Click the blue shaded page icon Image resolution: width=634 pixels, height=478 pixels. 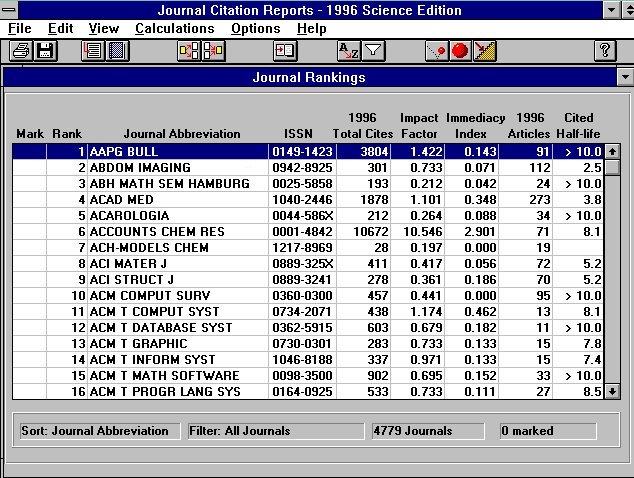pos(117,51)
